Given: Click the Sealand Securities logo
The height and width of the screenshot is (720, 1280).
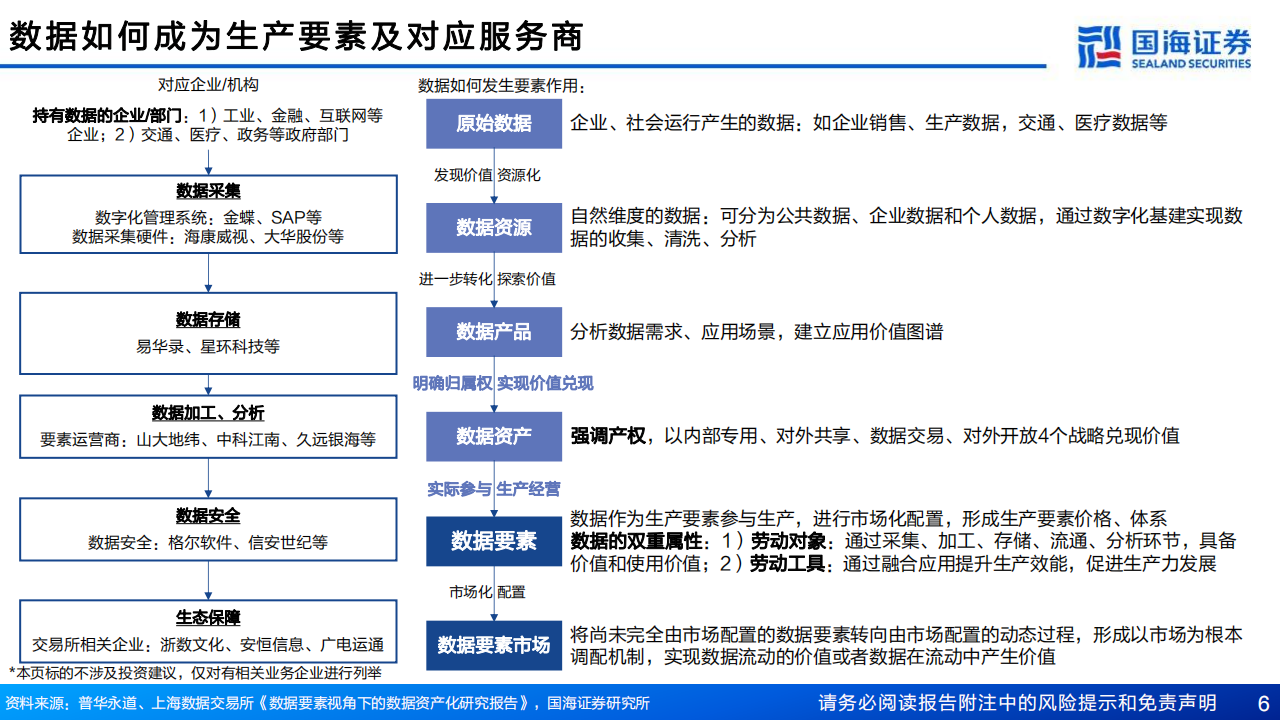Looking at the screenshot, I should tap(1163, 47).
